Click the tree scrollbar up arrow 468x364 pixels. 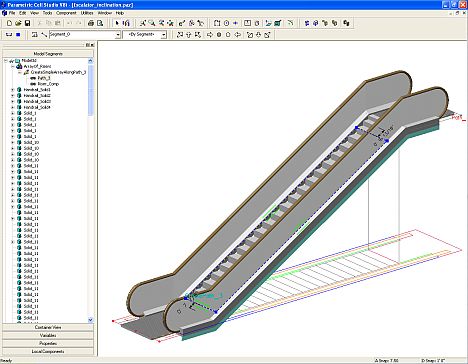(90, 61)
